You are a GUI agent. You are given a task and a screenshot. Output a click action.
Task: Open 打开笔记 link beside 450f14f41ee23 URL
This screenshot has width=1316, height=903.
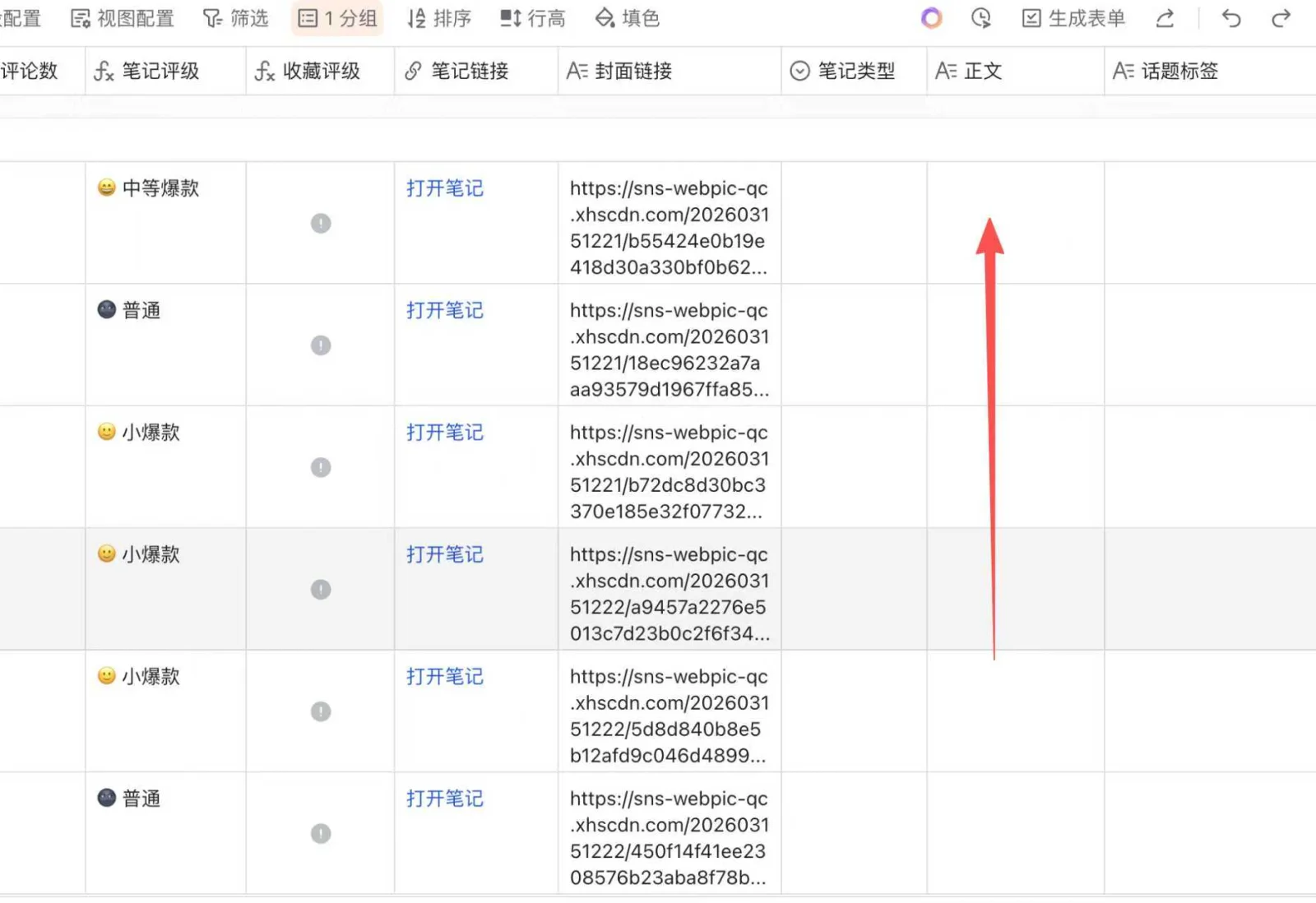(x=445, y=799)
